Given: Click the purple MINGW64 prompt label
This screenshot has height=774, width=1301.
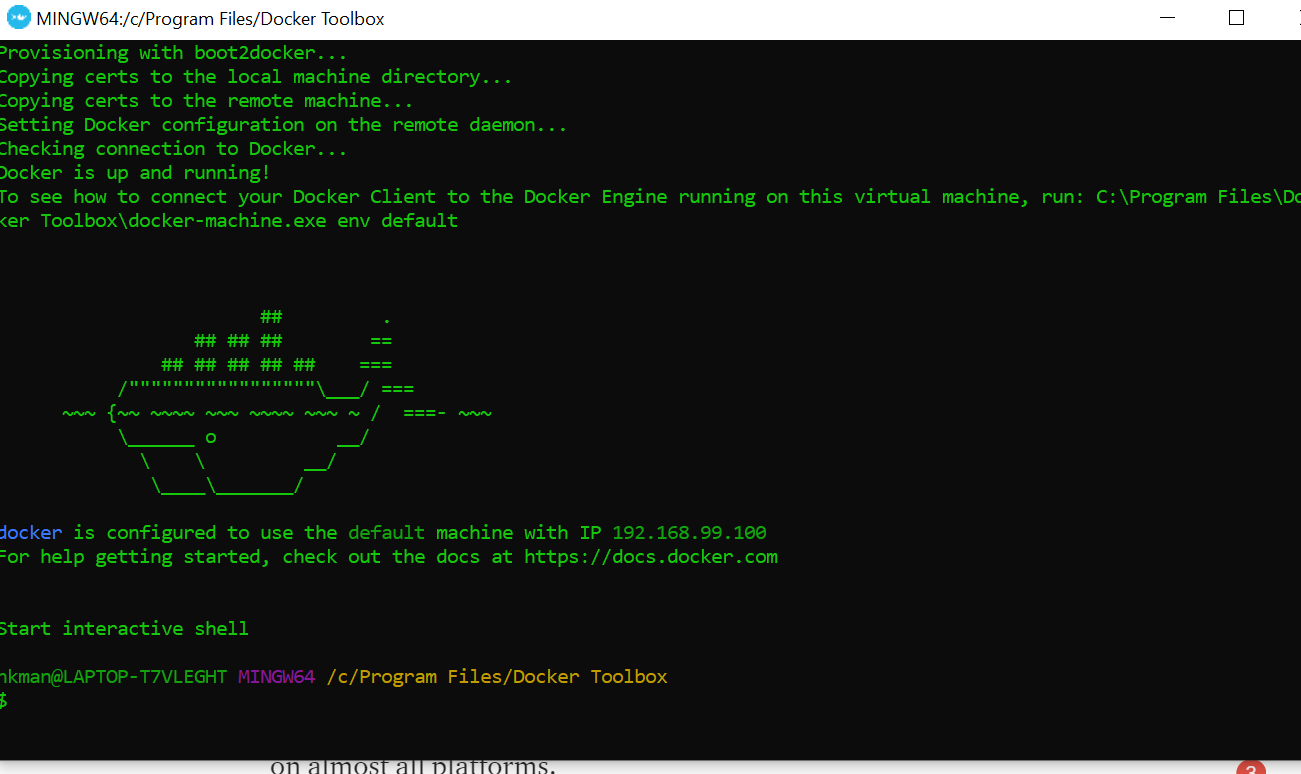Looking at the screenshot, I should click(x=277, y=677).
